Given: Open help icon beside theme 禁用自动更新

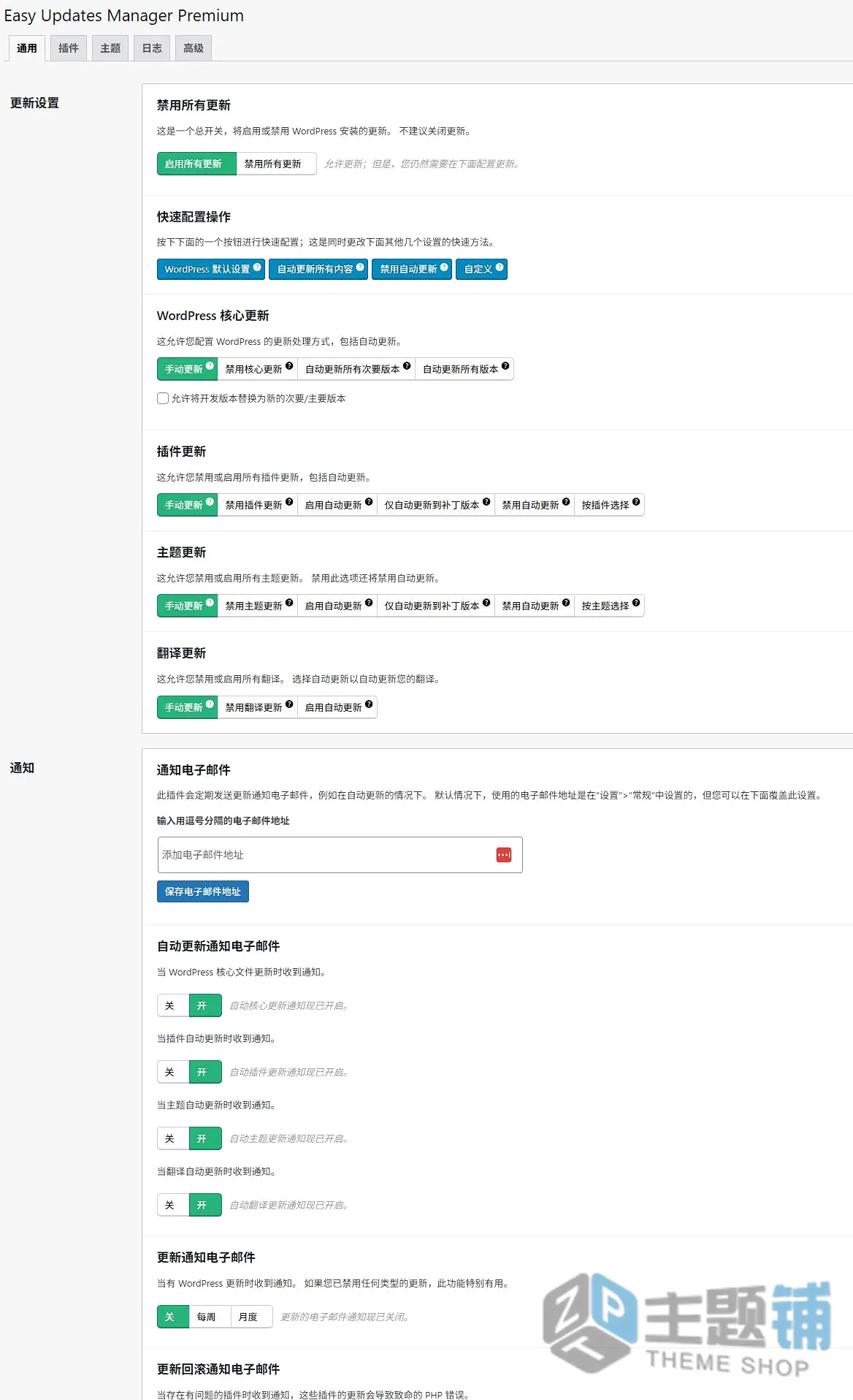Looking at the screenshot, I should tap(566, 603).
